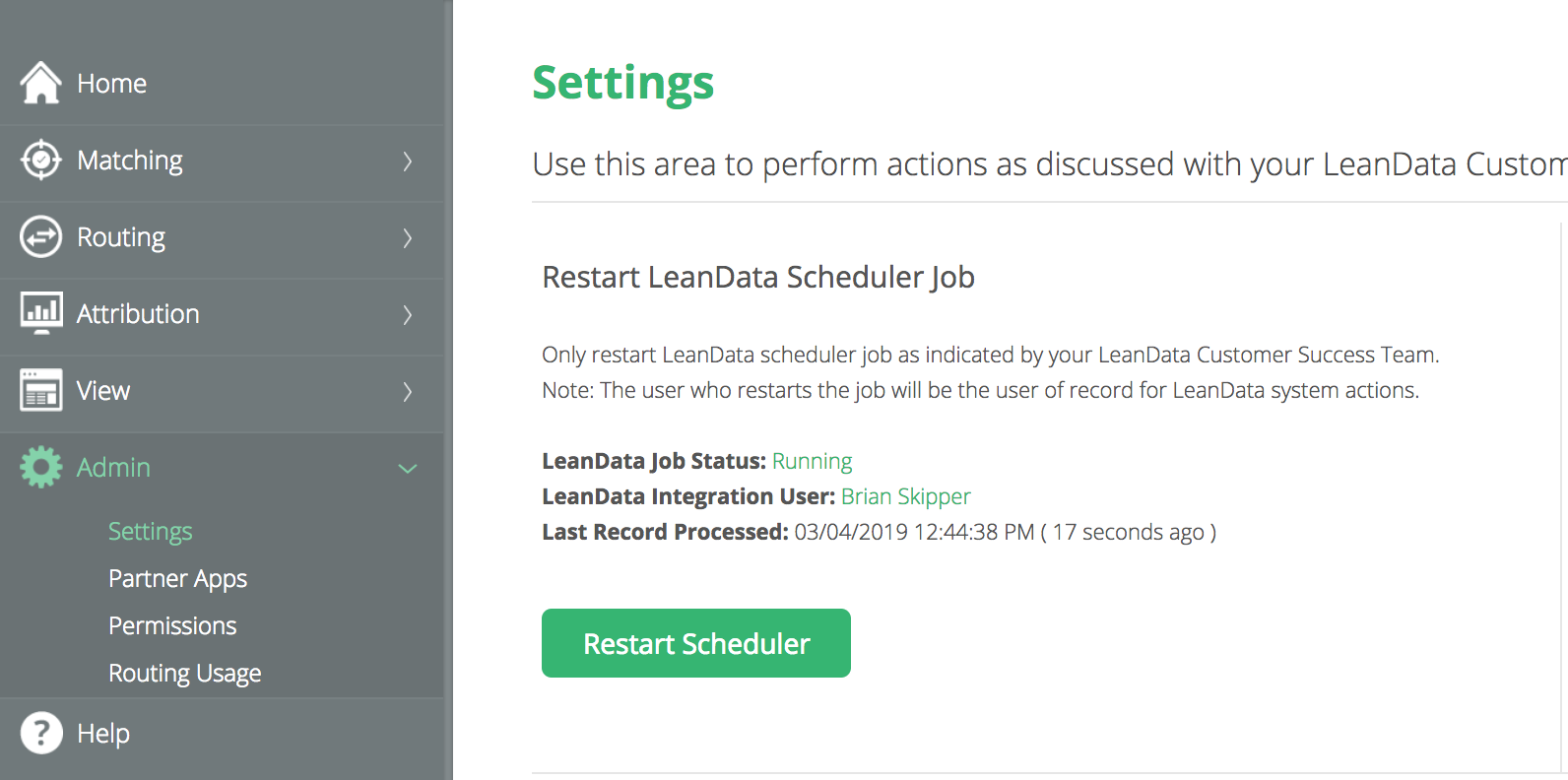
Task: Click the Brian Skipper integration user link
Action: 905,496
